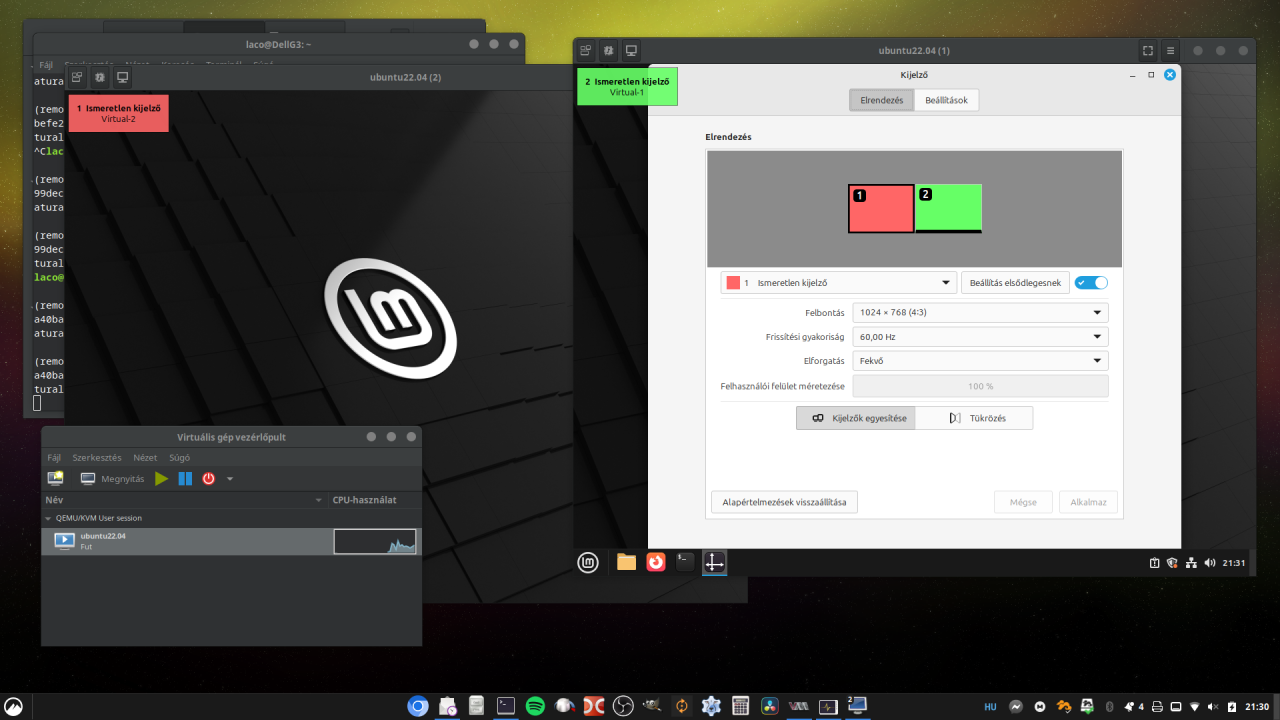Switch to the Beállítások tab

pos(946,100)
